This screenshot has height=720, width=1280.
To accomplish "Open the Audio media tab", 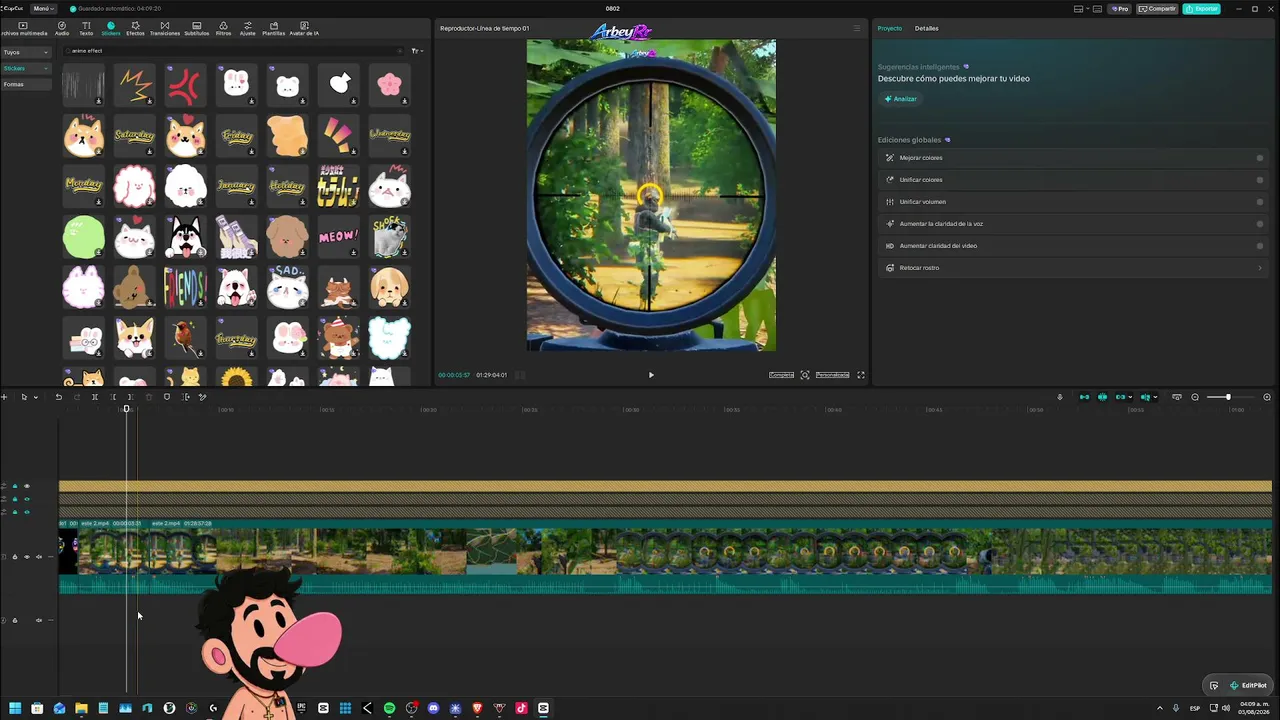I will [x=62, y=28].
